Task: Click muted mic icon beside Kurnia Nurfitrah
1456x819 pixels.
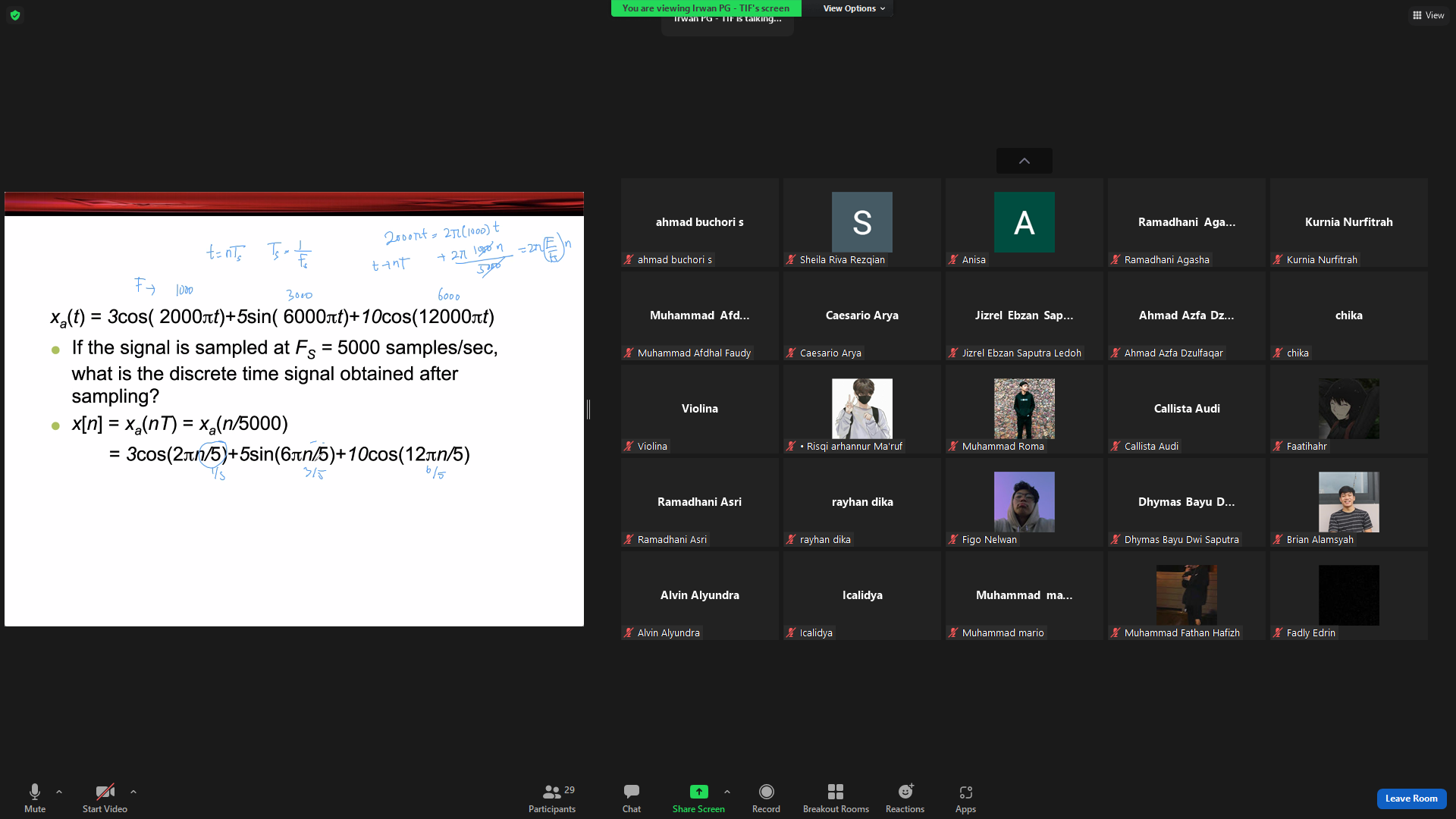Action: click(1278, 259)
